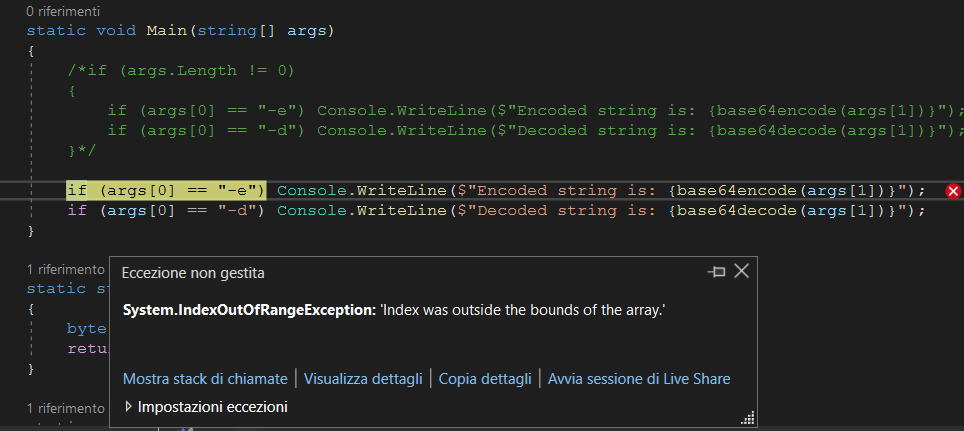Open 1 riferimento CodeLens below Main method
This screenshot has width=964, height=431.
coord(66,269)
